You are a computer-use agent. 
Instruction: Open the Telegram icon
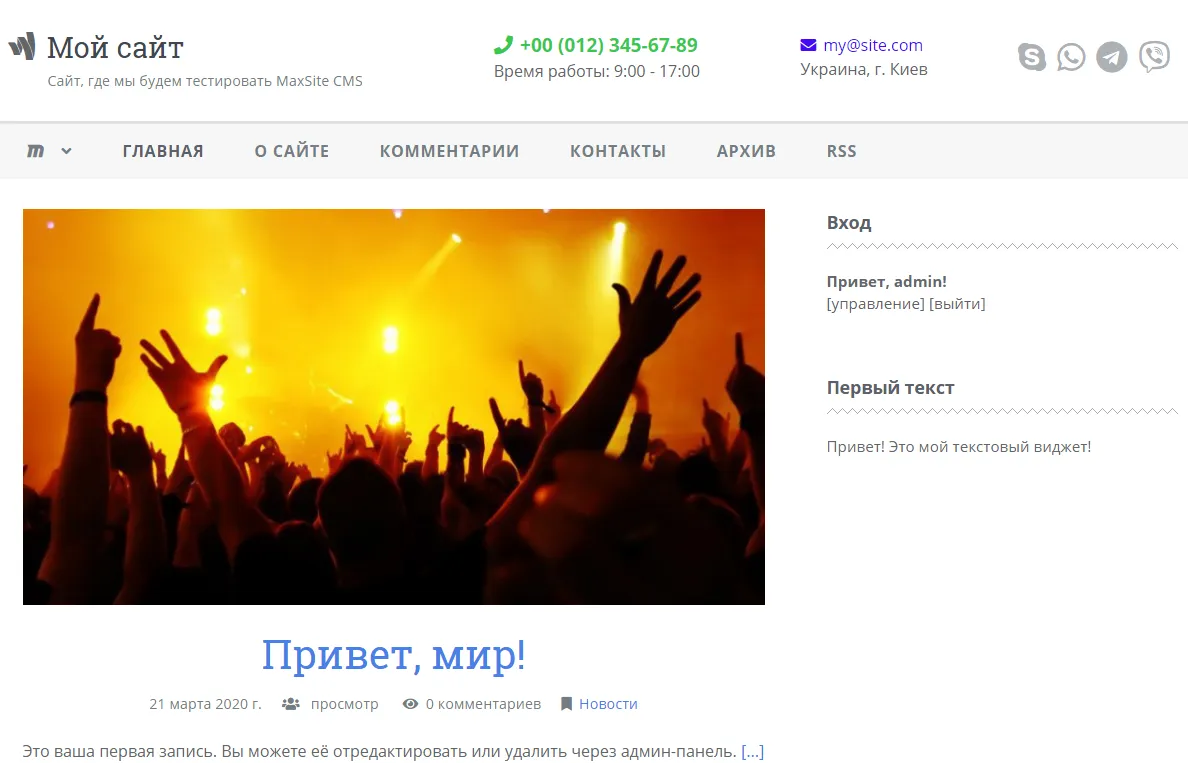point(1112,57)
